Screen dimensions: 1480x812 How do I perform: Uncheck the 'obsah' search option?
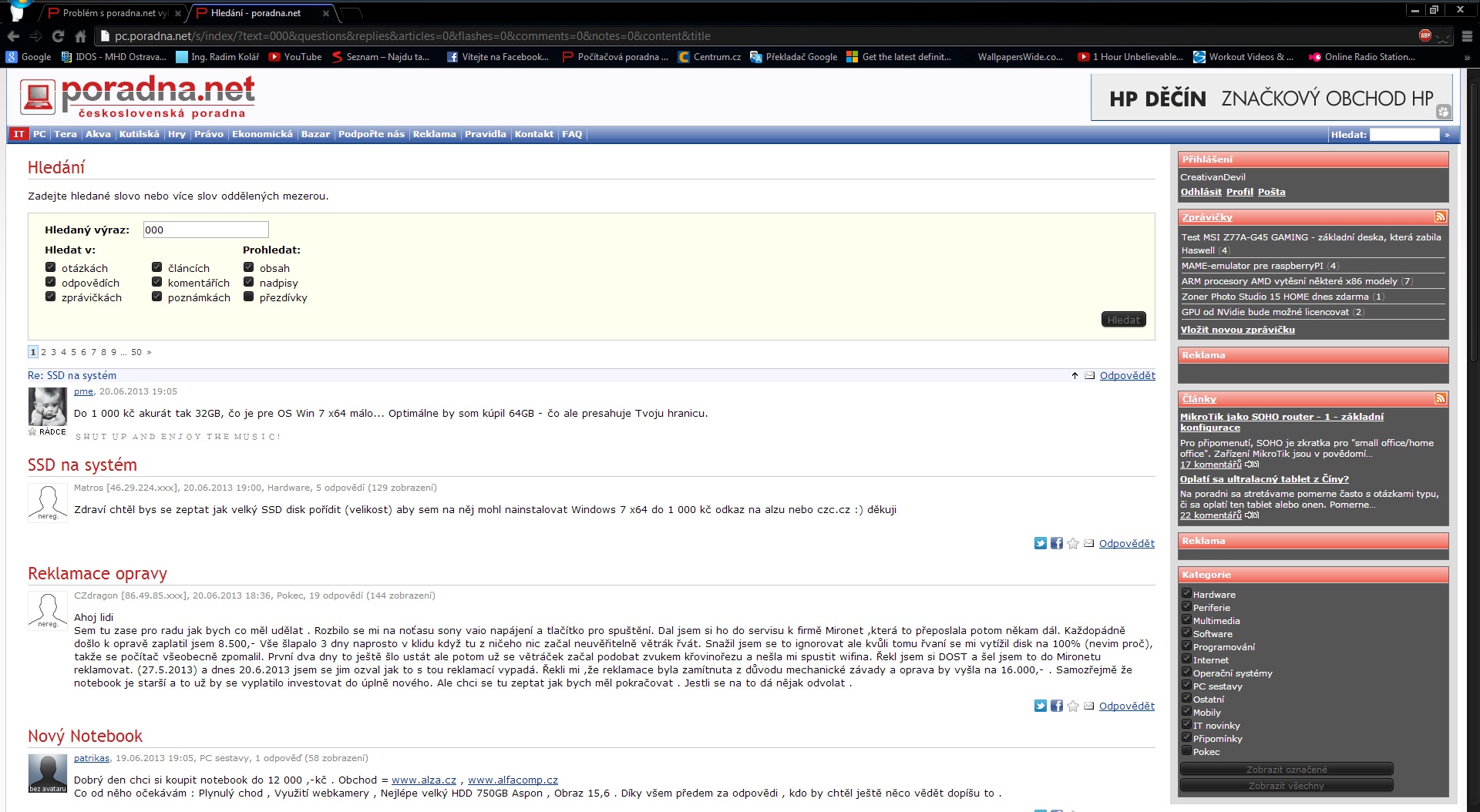tap(249, 267)
